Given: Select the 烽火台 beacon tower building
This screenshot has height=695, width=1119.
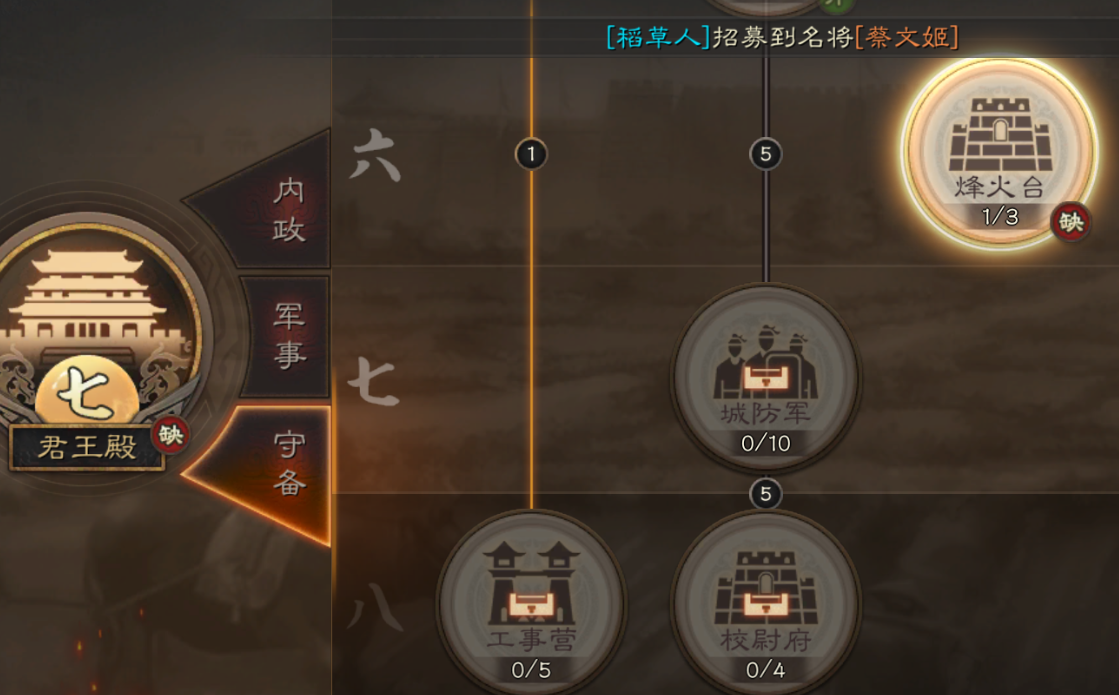Looking at the screenshot, I should pos(999,153).
